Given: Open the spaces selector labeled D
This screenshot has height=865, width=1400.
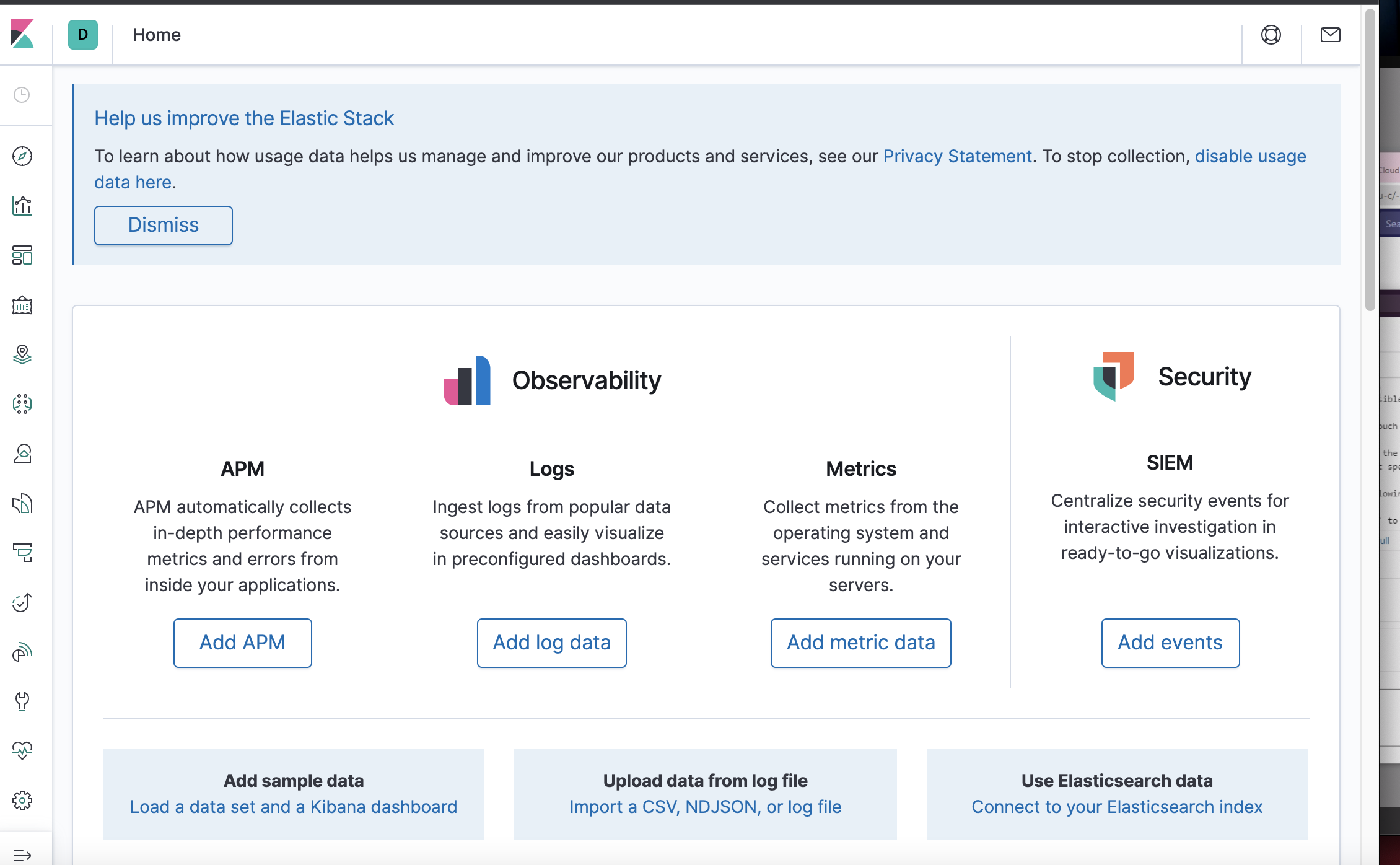Looking at the screenshot, I should pos(82,35).
